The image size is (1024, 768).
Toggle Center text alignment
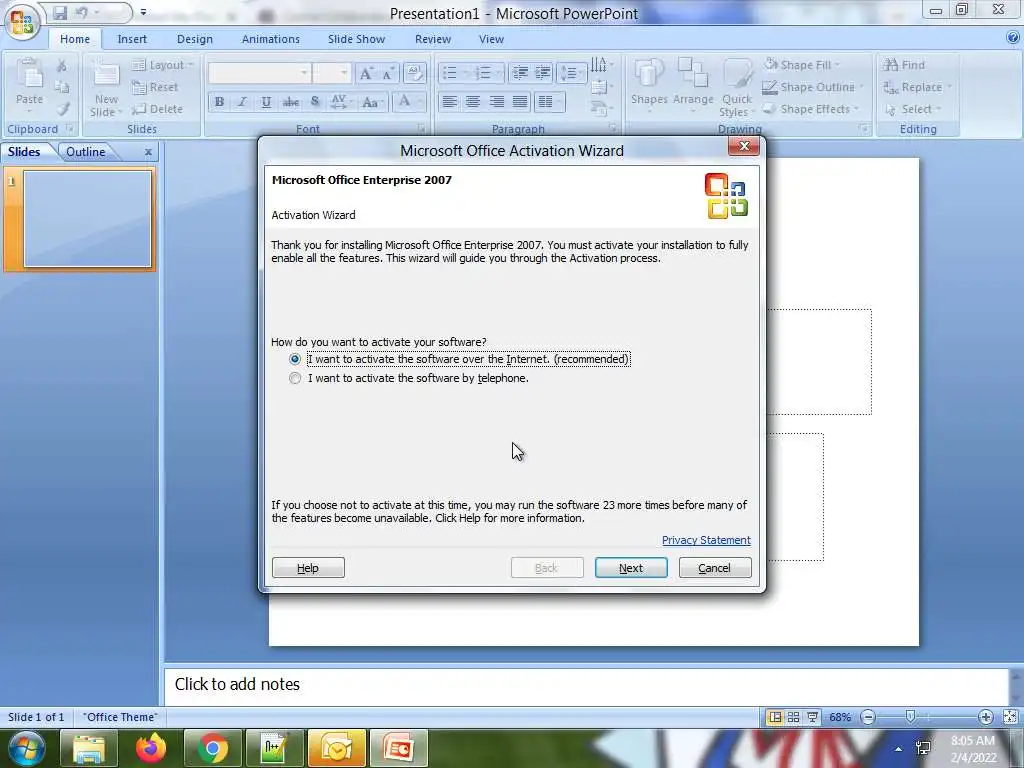tap(473, 102)
